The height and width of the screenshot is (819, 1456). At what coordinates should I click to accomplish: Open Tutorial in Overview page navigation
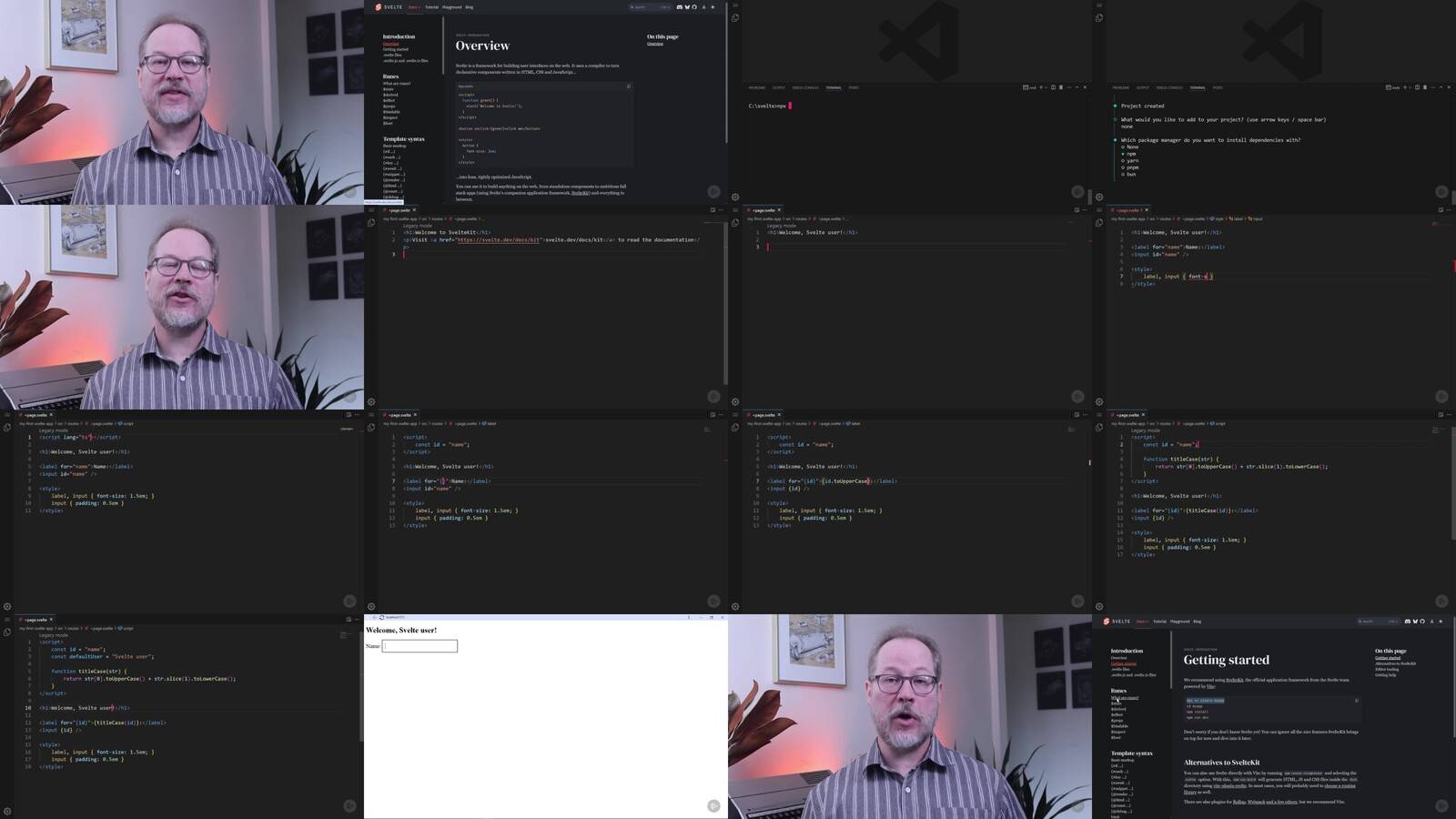pyautogui.click(x=431, y=7)
